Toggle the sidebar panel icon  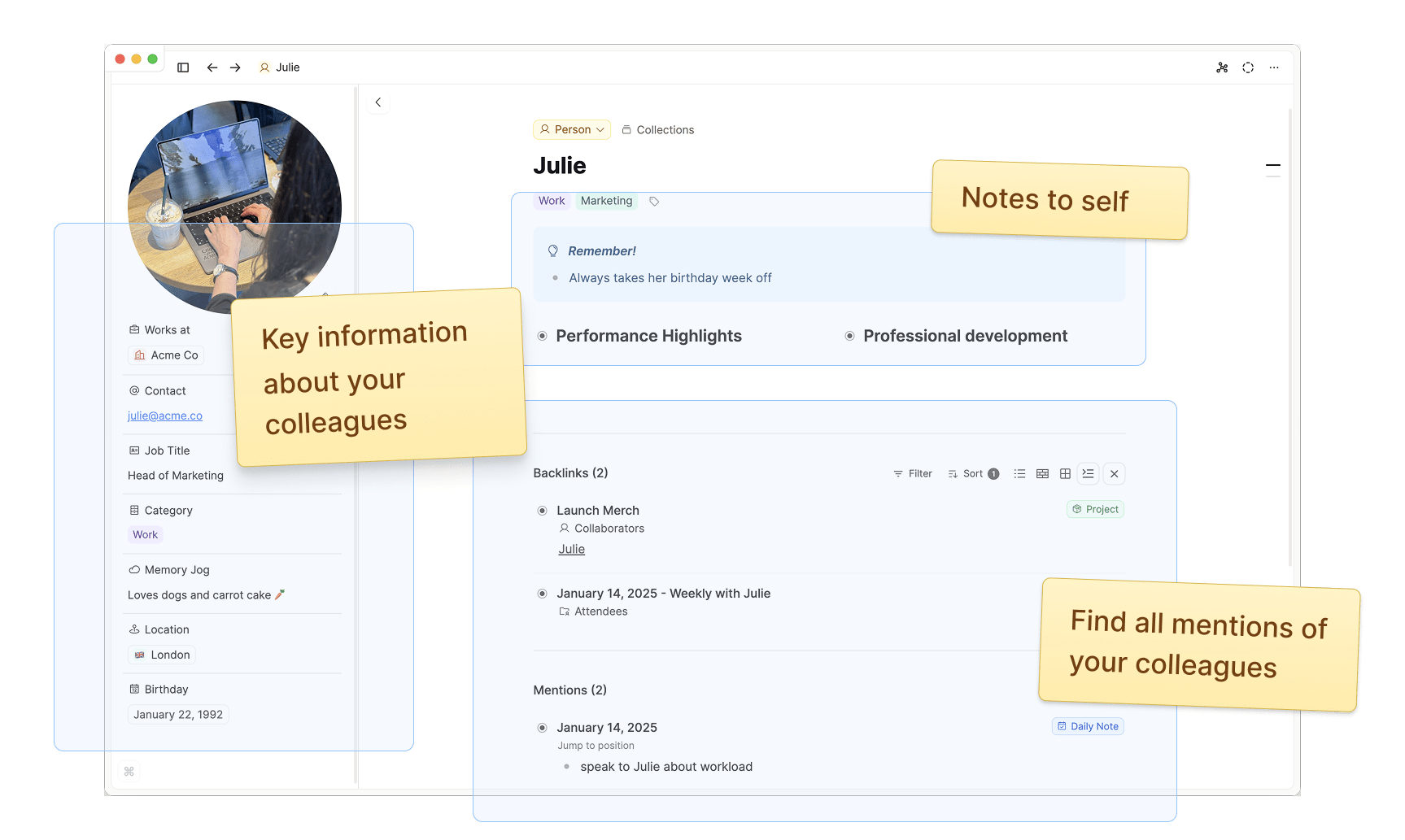point(183,67)
